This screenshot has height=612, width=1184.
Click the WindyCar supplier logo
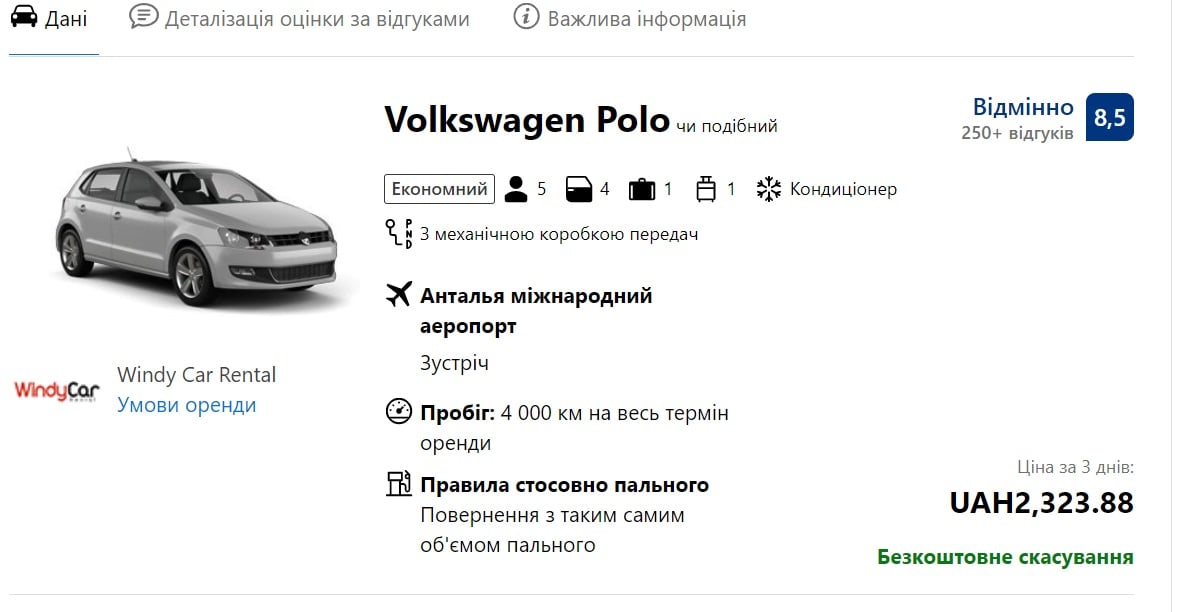57,391
